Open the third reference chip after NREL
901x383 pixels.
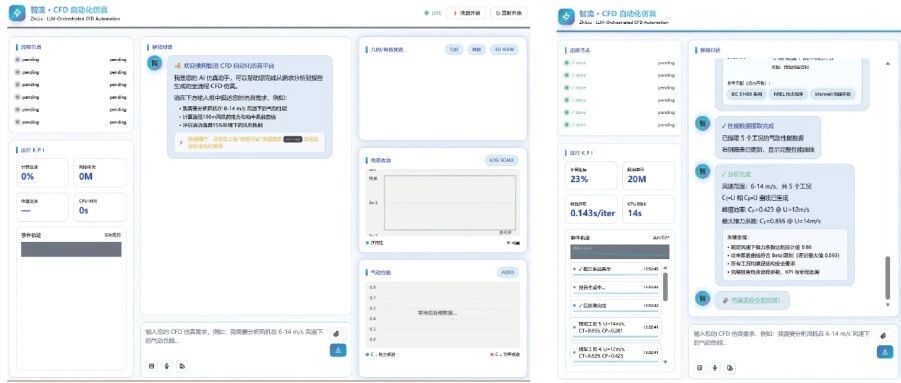pos(833,94)
